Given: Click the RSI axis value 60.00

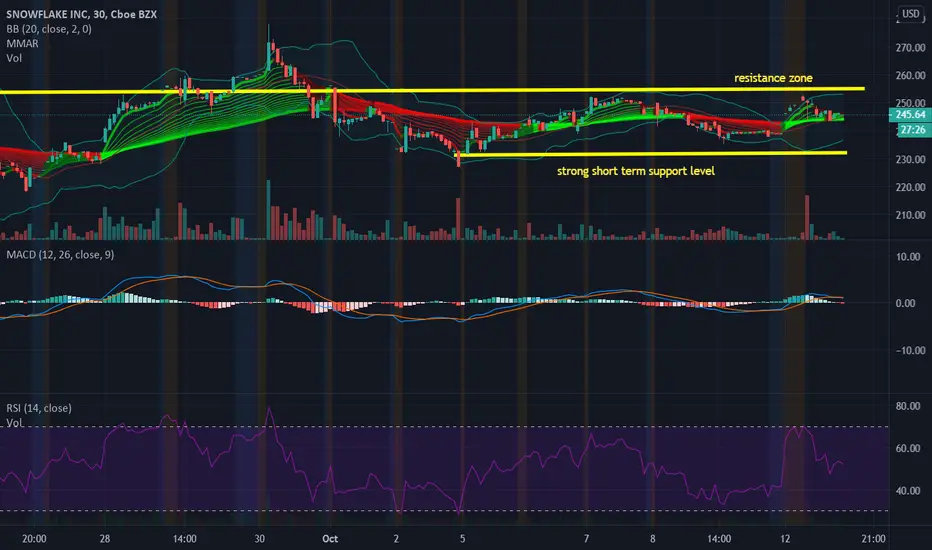Looking at the screenshot, I should tap(908, 448).
